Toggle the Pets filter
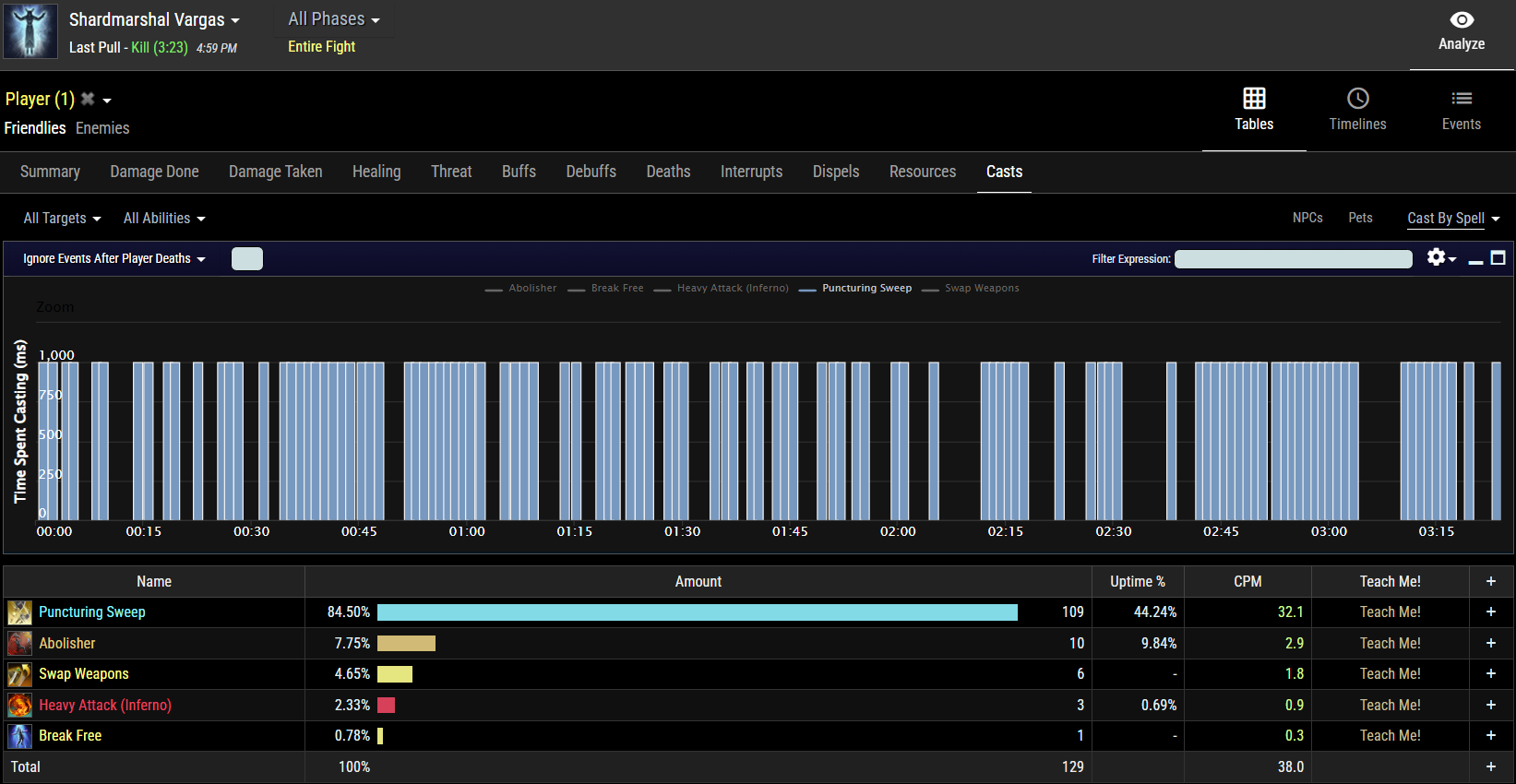This screenshot has height=784, width=1516. click(x=1360, y=219)
